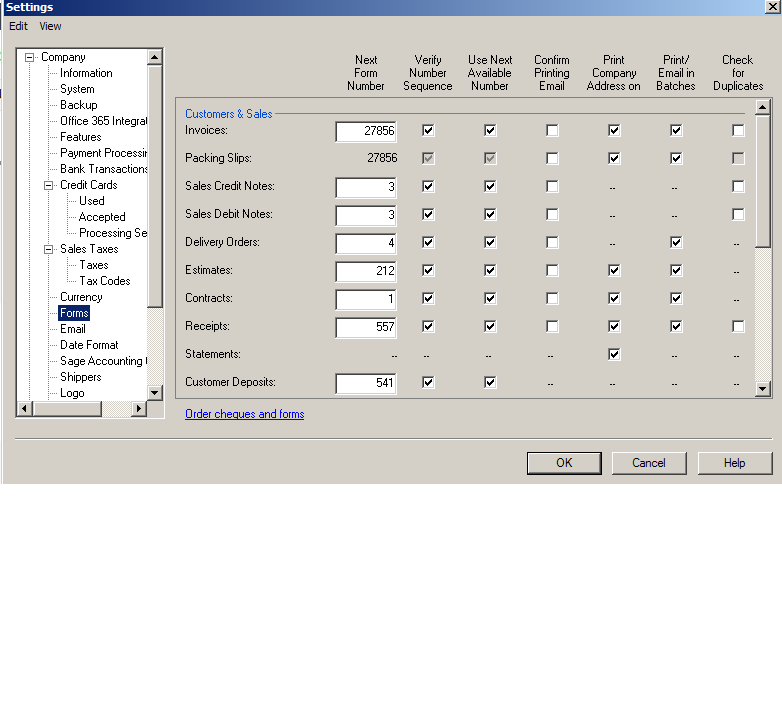Select Forms in the settings tree
The image size is (782, 728).
(74, 313)
